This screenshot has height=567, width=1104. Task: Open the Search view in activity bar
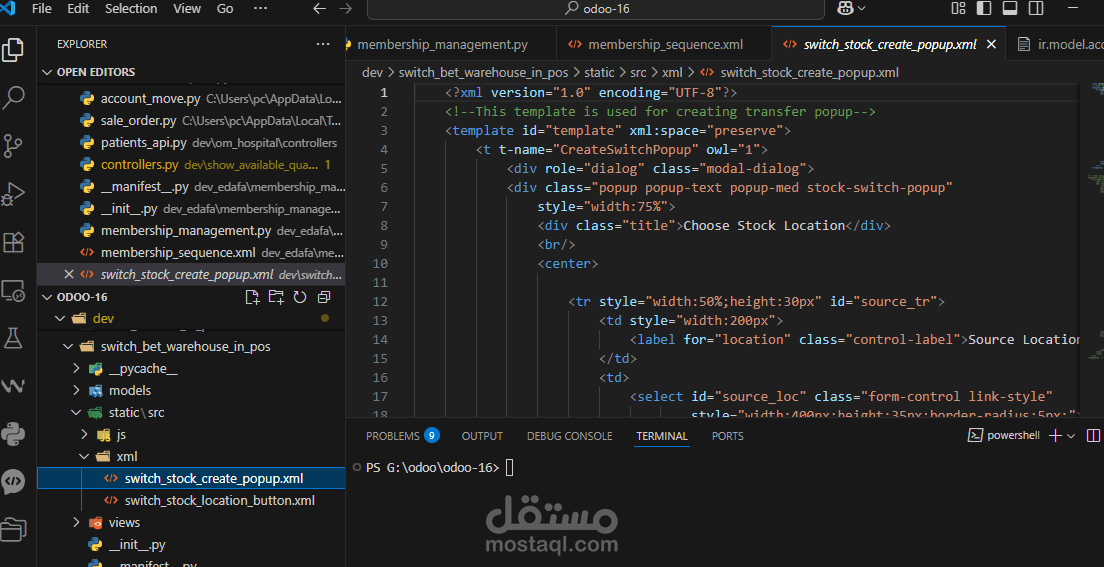[x=13, y=98]
